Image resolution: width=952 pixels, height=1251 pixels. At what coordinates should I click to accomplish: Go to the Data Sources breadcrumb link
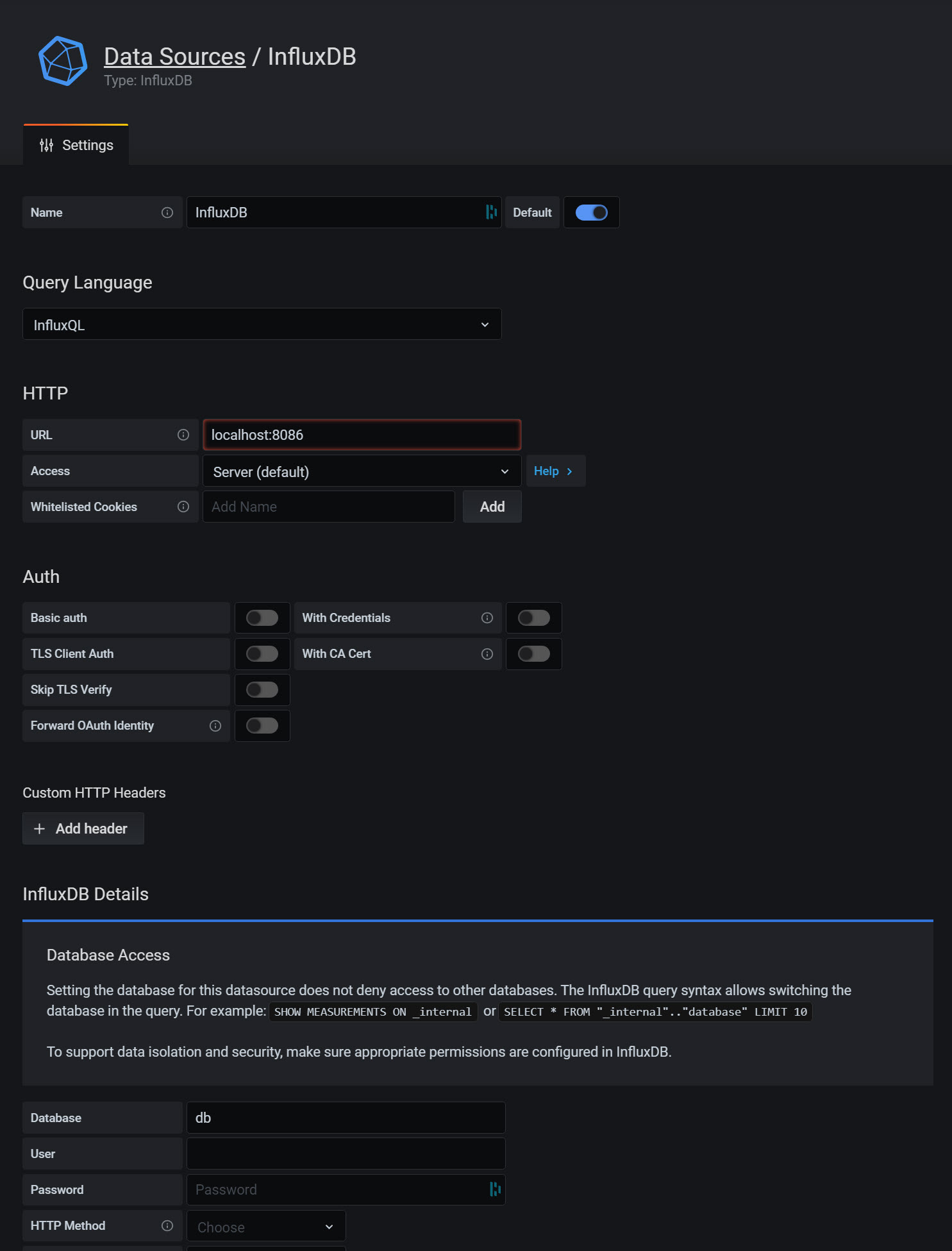tap(174, 57)
